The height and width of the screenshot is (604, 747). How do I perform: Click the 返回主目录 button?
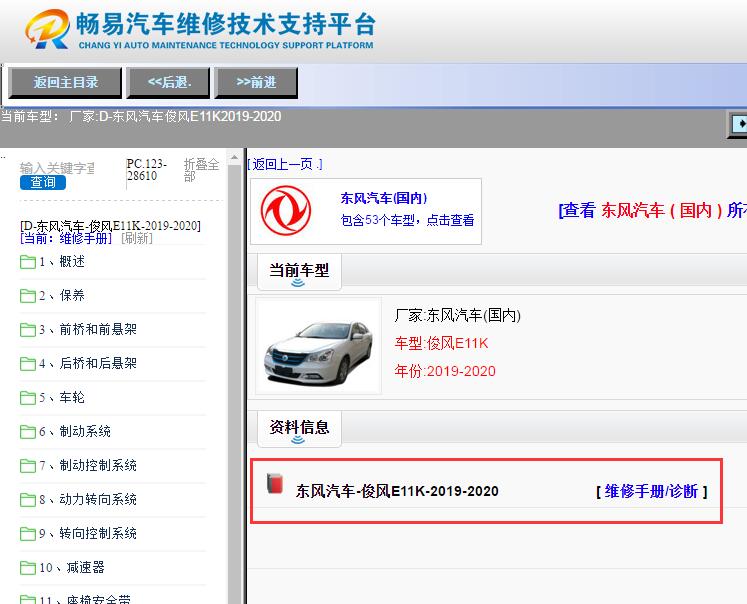pyautogui.click(x=65, y=82)
